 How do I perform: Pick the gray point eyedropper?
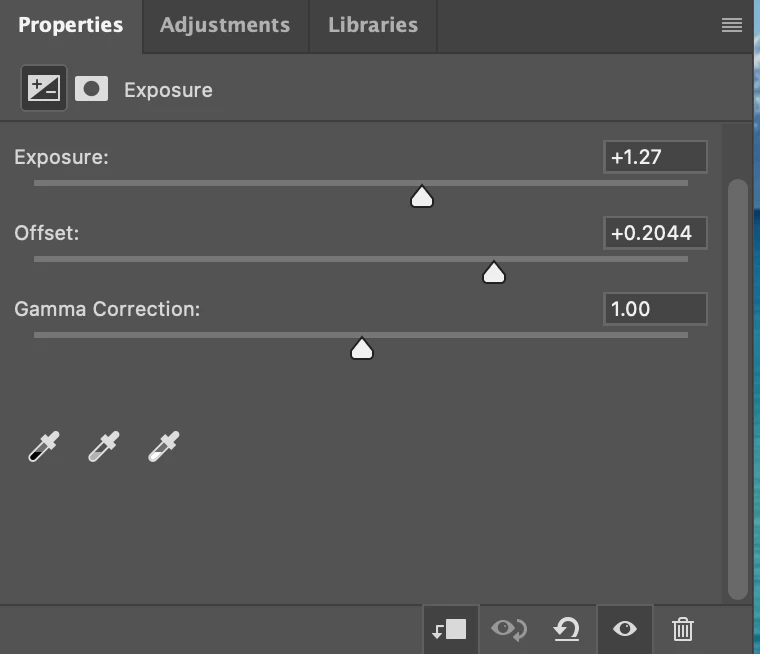(x=104, y=447)
